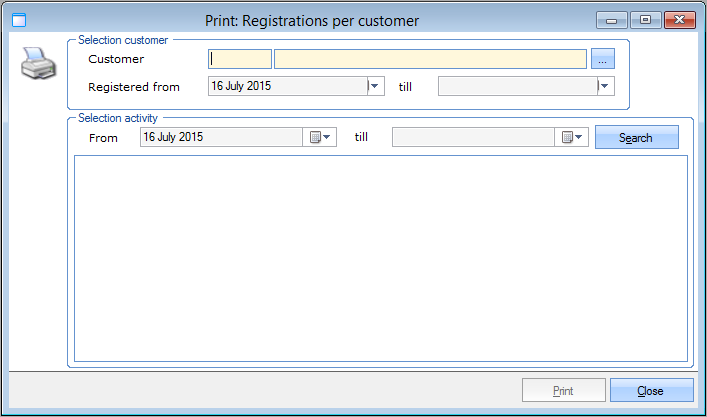Expand the Registered till date dropdown

pos(606,86)
